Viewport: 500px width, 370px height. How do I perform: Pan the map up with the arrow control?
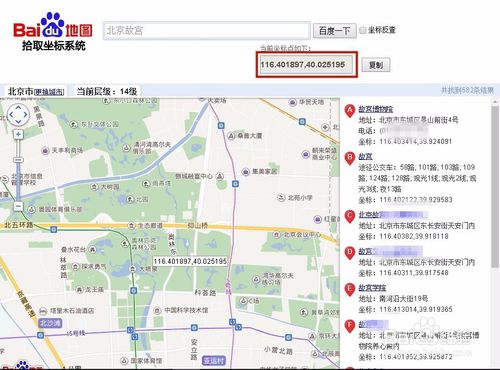(x=18, y=107)
